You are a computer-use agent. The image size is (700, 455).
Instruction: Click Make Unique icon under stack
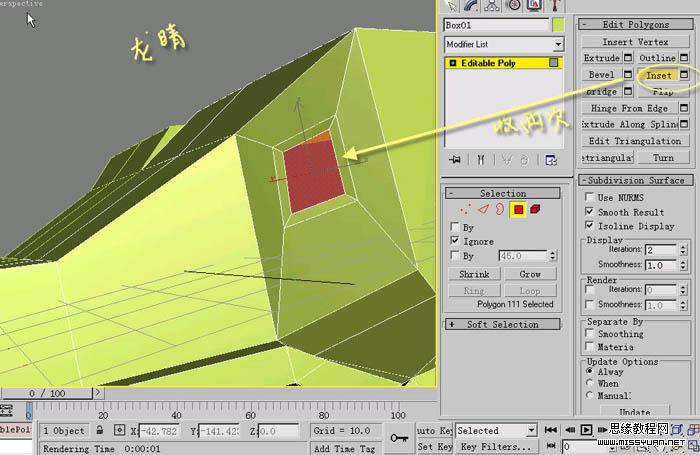[506, 160]
